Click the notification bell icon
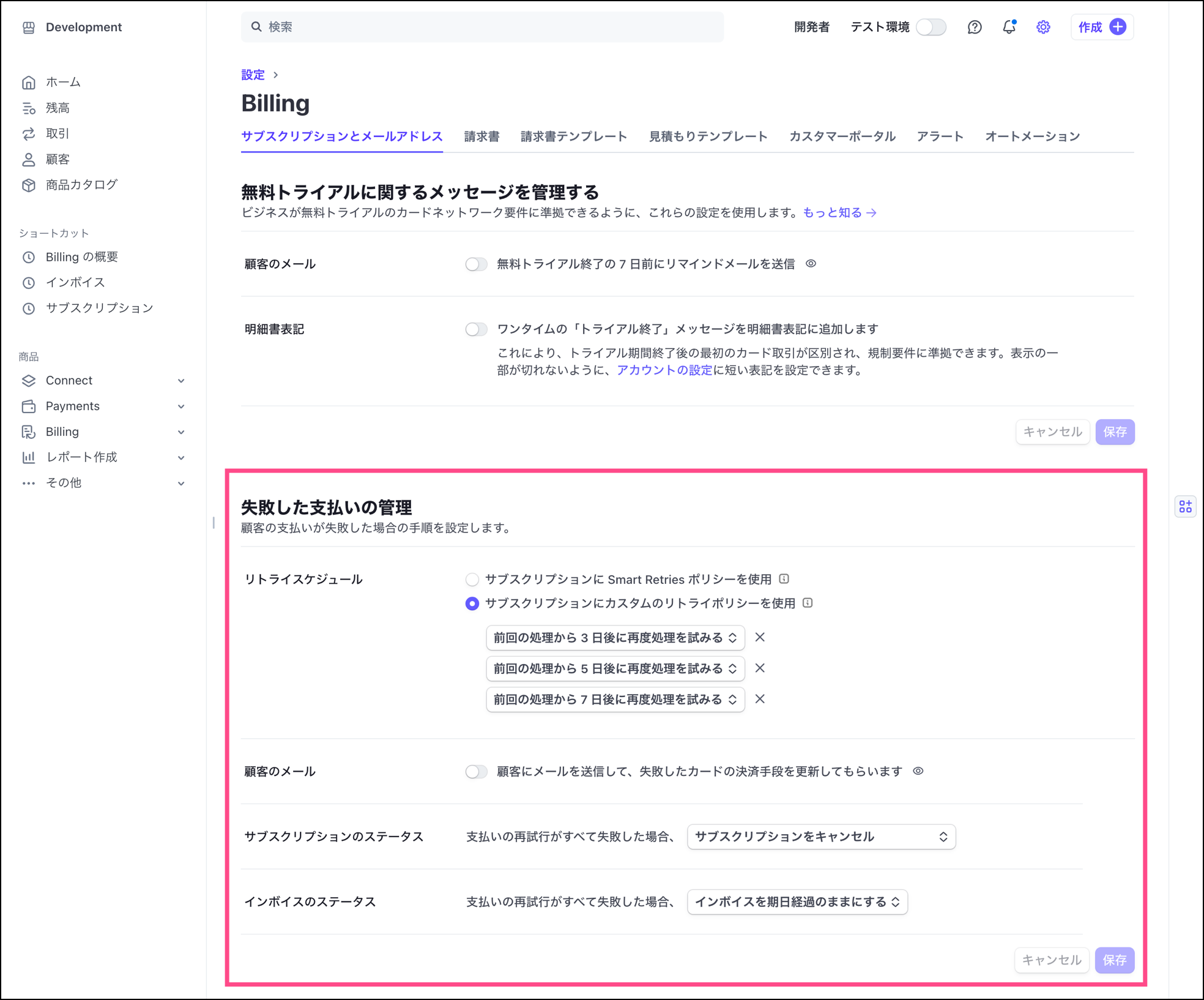This screenshot has height=1000, width=1204. [x=1009, y=27]
